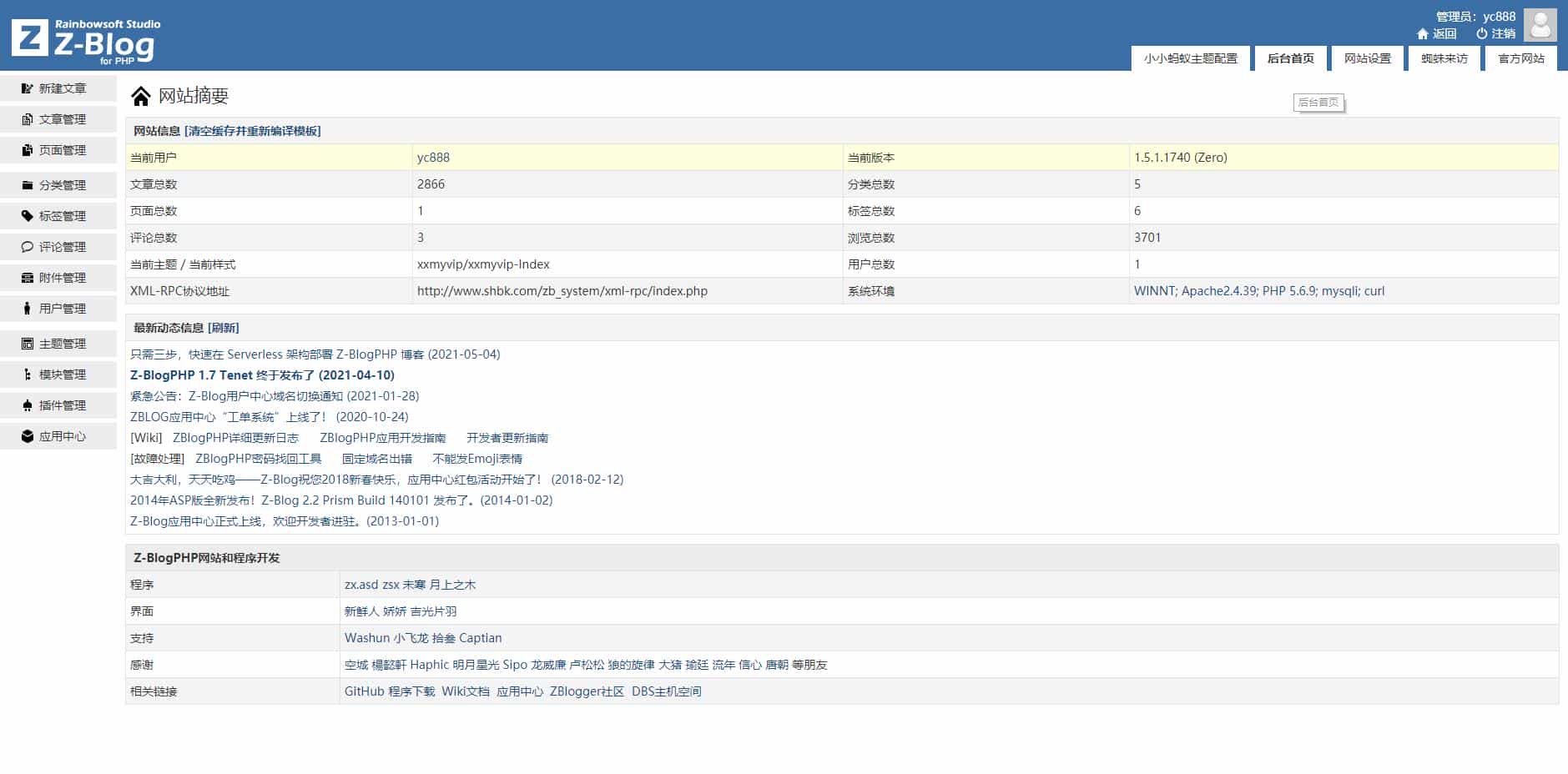
Task: Open the 官方网站 tab
Action: [x=1521, y=58]
